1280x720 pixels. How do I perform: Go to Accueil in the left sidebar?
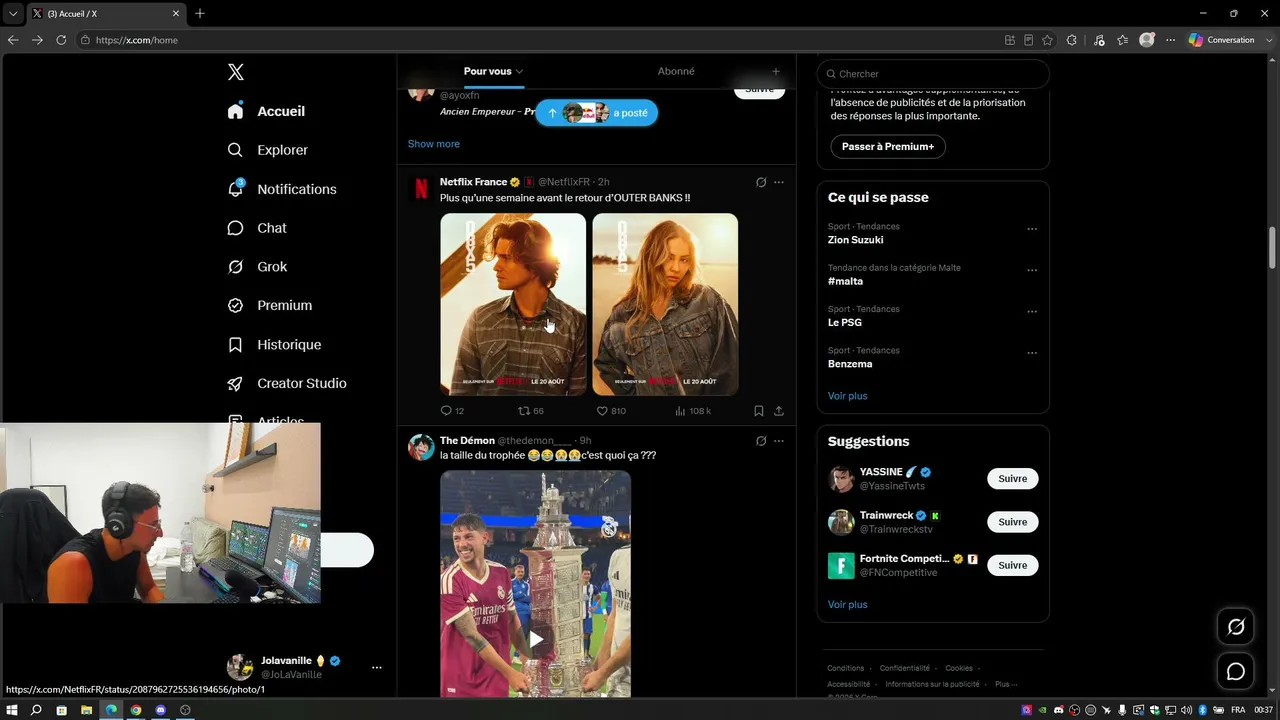[266, 111]
